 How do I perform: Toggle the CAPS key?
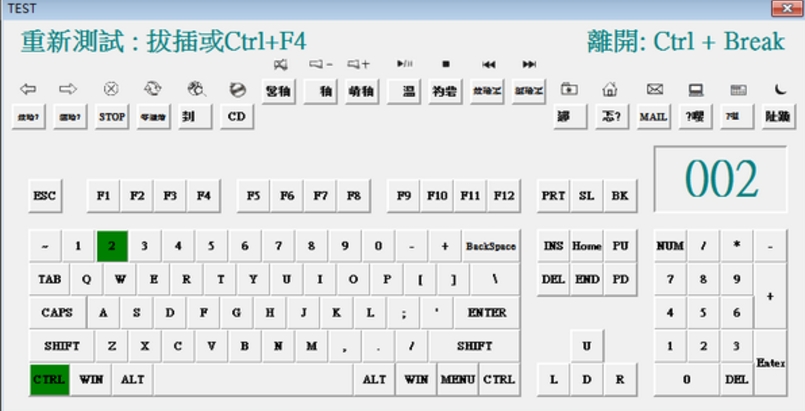pos(57,313)
